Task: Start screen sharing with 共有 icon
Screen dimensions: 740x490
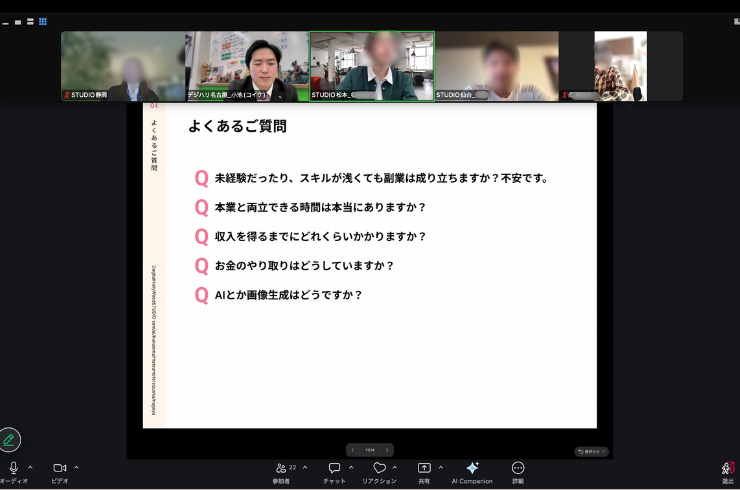Action: point(424,468)
